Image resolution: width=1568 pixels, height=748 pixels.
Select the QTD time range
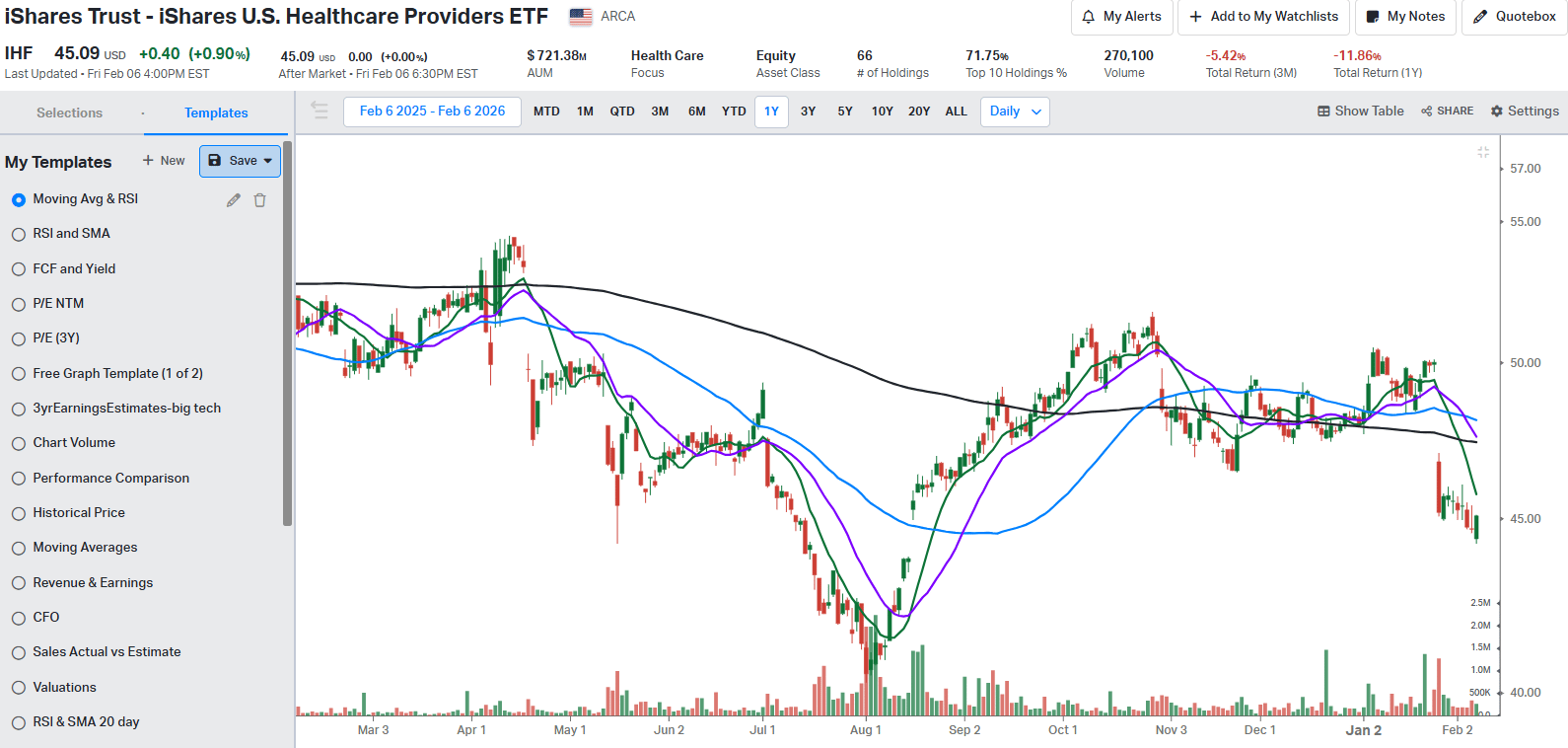coord(622,112)
